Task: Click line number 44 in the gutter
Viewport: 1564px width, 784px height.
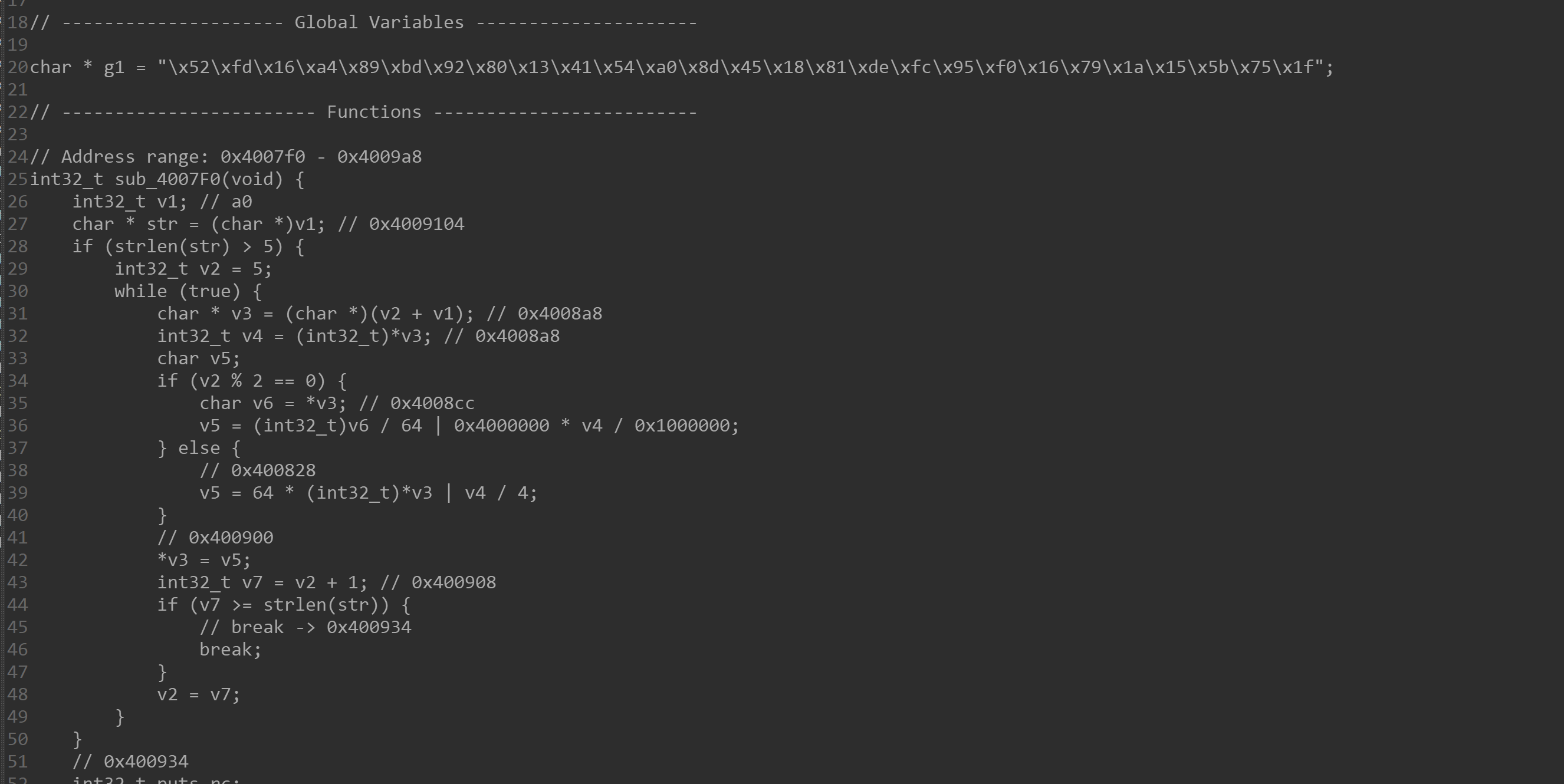Action: coord(18,605)
